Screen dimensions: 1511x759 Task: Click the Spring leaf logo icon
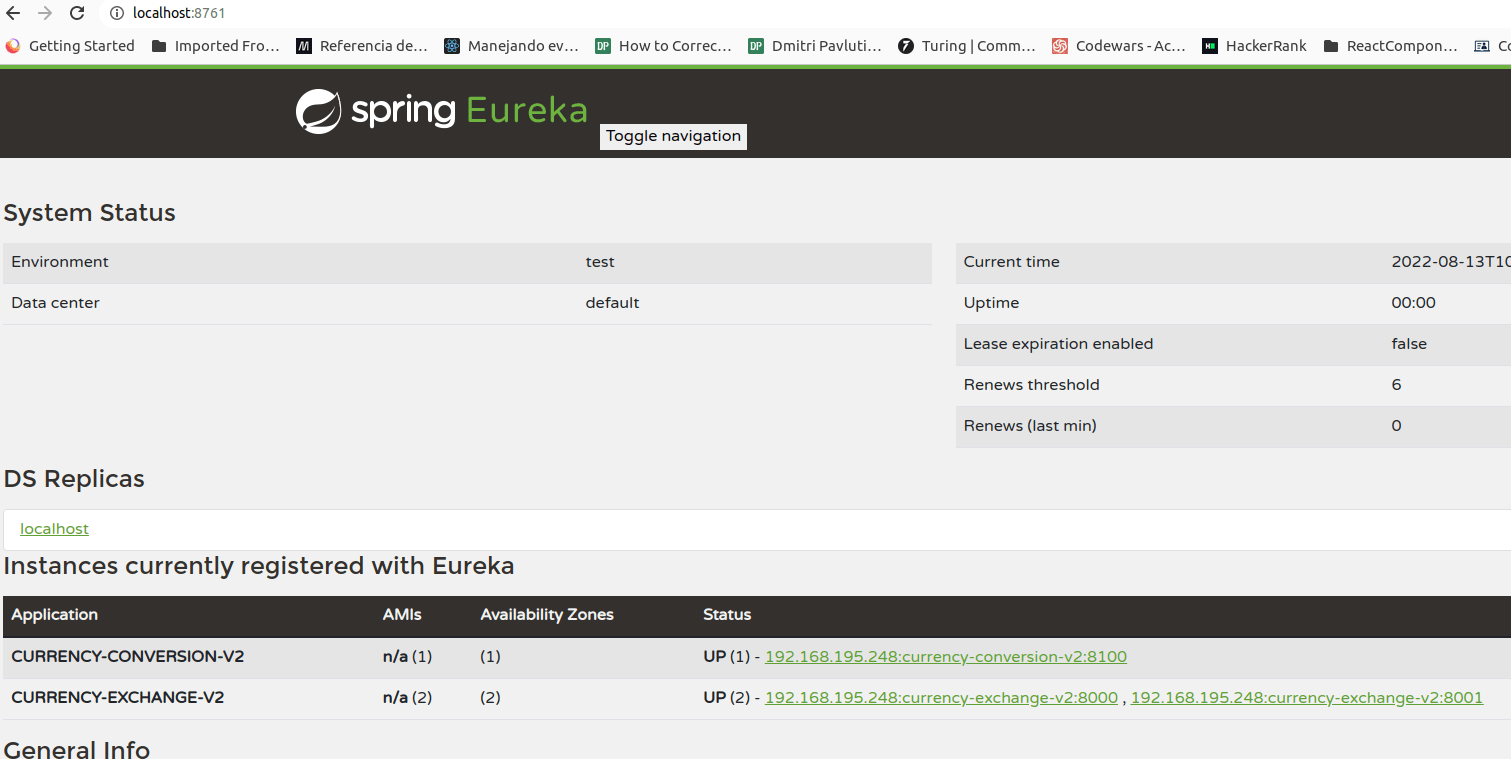tap(319, 111)
